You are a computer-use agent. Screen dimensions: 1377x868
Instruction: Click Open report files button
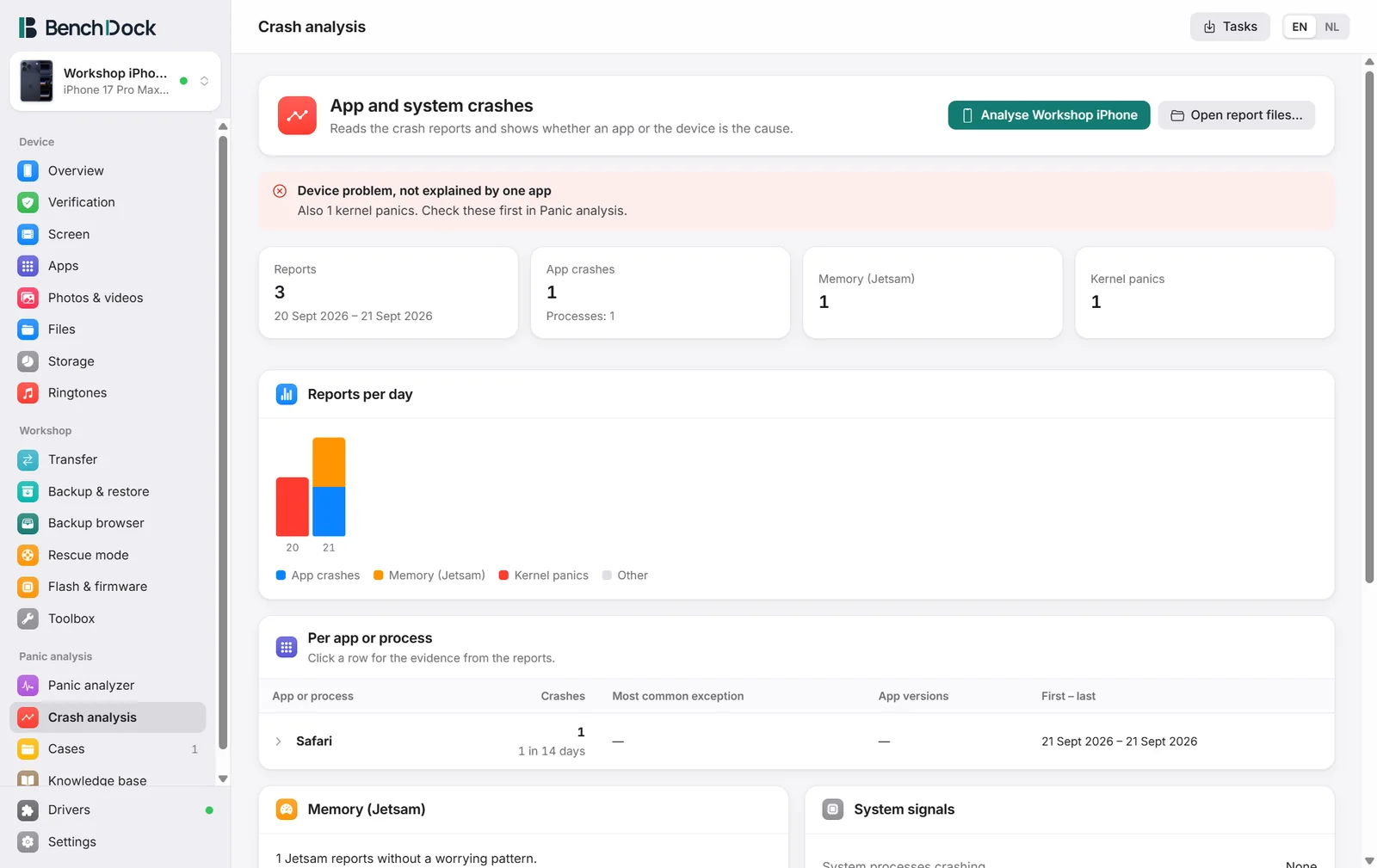click(x=1236, y=115)
